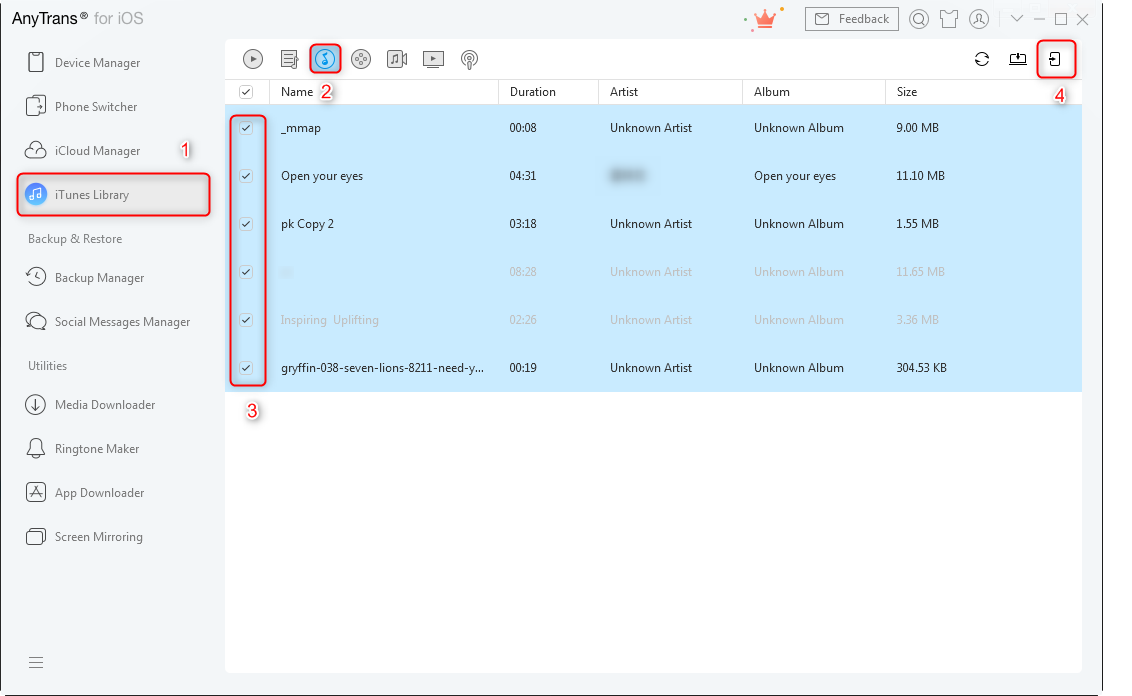Click the user account icon
The height and width of the screenshot is (696, 1132).
click(x=979, y=19)
